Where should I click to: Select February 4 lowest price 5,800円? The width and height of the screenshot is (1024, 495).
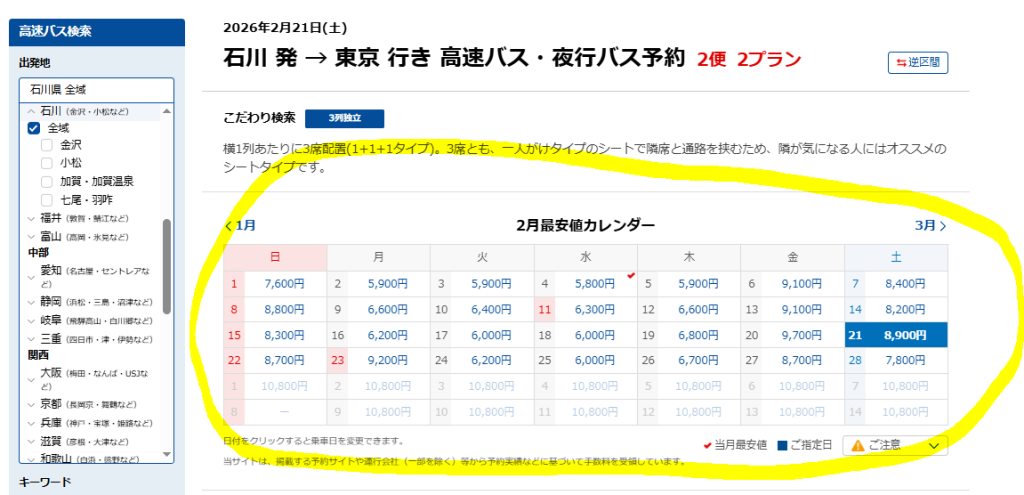(595, 284)
